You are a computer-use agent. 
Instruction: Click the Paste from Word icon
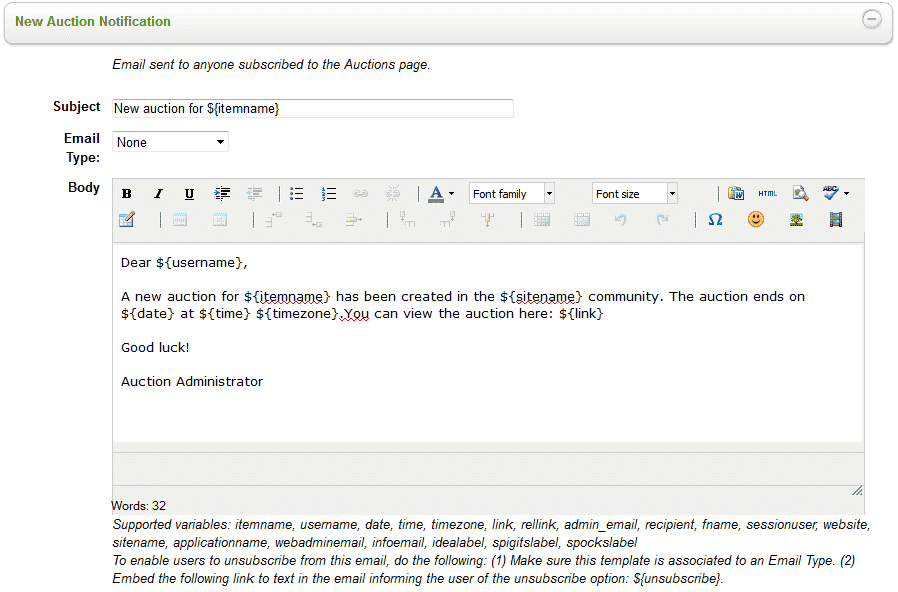736,194
